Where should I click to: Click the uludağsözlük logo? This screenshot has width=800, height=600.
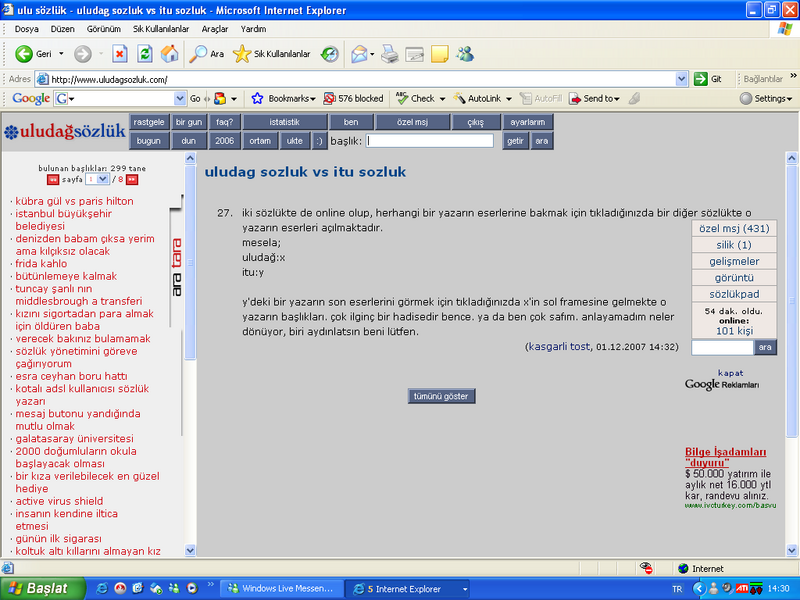(x=65, y=131)
